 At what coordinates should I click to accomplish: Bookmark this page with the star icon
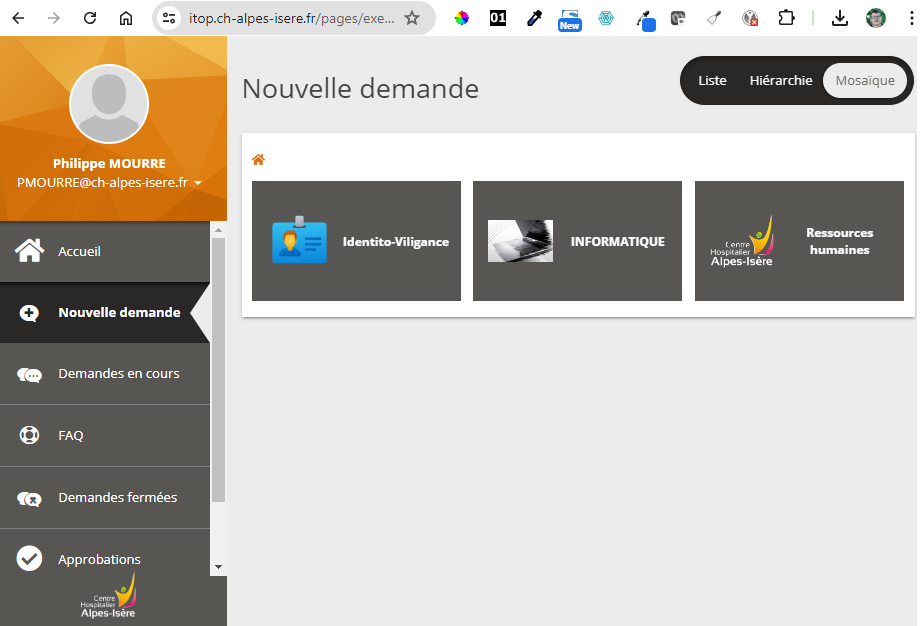[x=412, y=18]
